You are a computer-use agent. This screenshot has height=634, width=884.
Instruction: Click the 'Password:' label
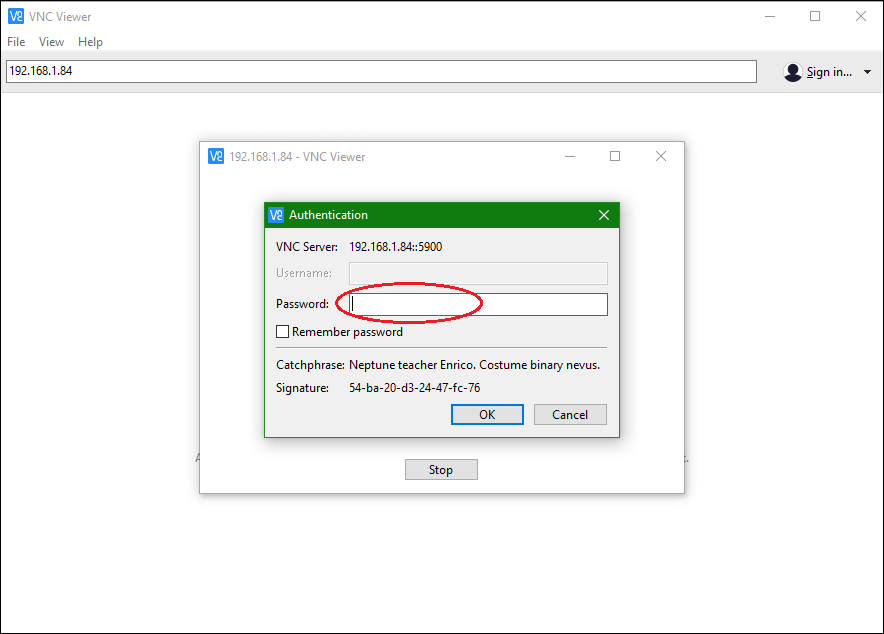point(302,304)
